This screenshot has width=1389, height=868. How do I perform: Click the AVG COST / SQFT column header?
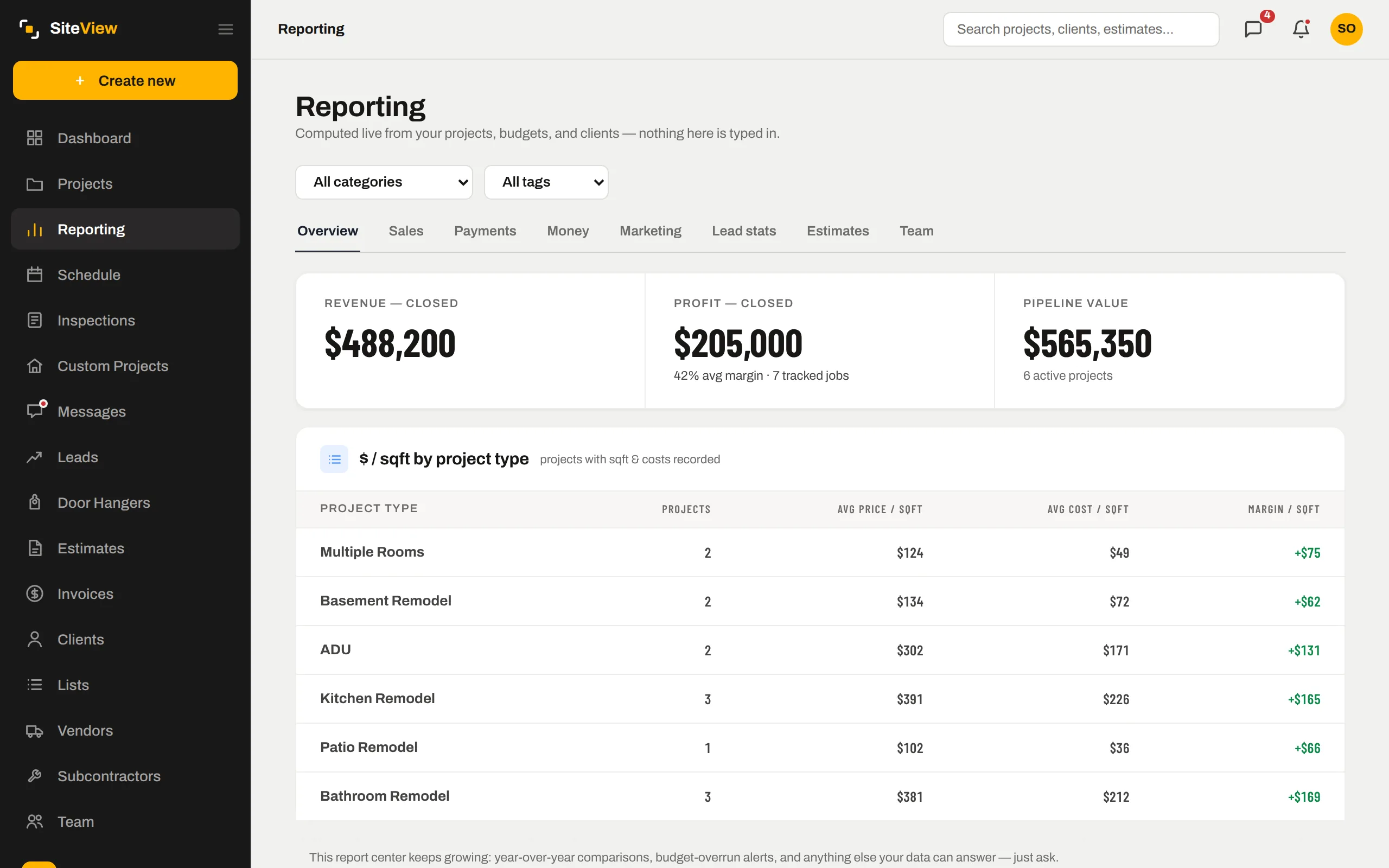pos(1088,509)
